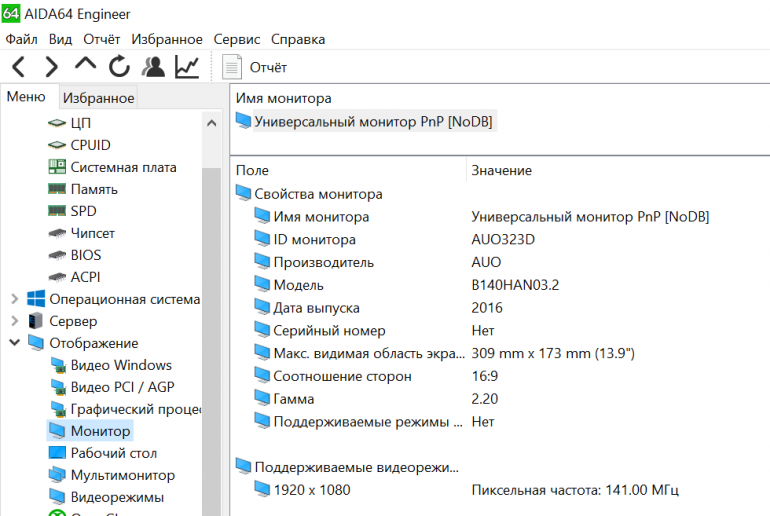Click the Имя монитора column header at top
Screen dimensions: 770x516
[283, 98]
